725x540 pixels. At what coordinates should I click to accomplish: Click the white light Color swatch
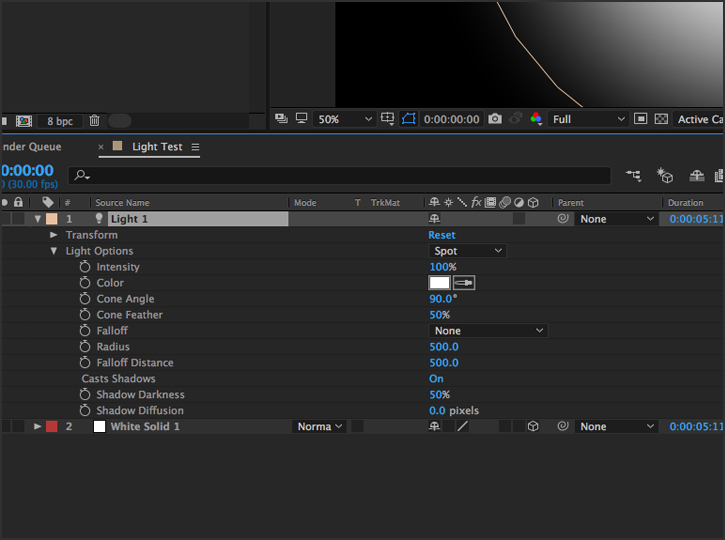point(439,282)
